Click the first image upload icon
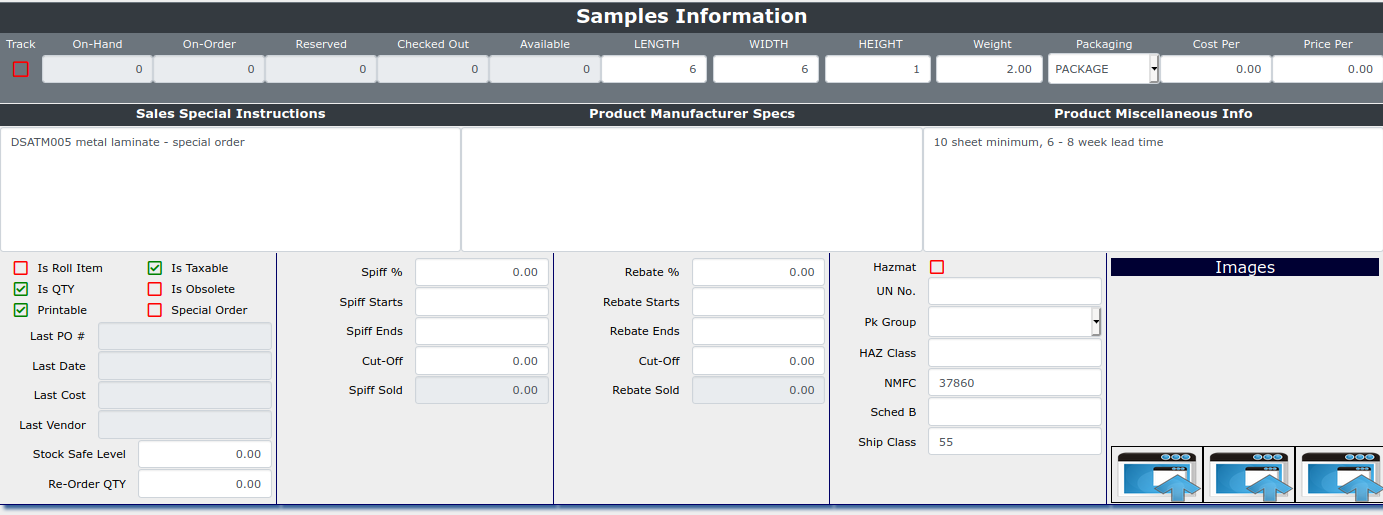 tap(1156, 475)
